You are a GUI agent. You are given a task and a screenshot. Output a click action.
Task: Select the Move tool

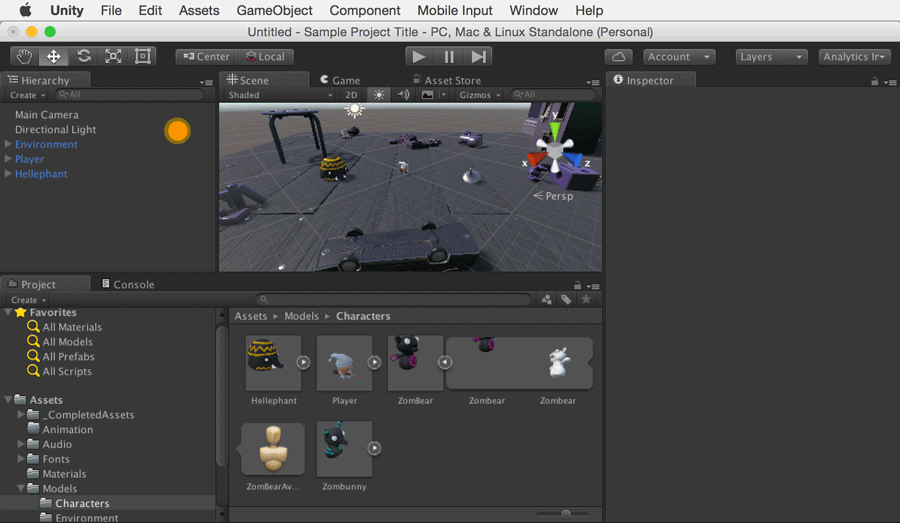pos(53,56)
